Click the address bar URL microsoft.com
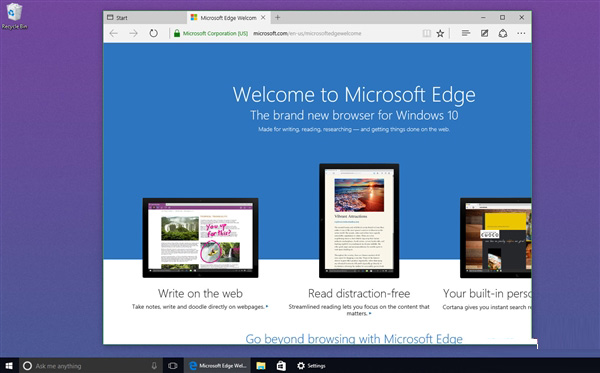This screenshot has width=600, height=373. coord(307,33)
